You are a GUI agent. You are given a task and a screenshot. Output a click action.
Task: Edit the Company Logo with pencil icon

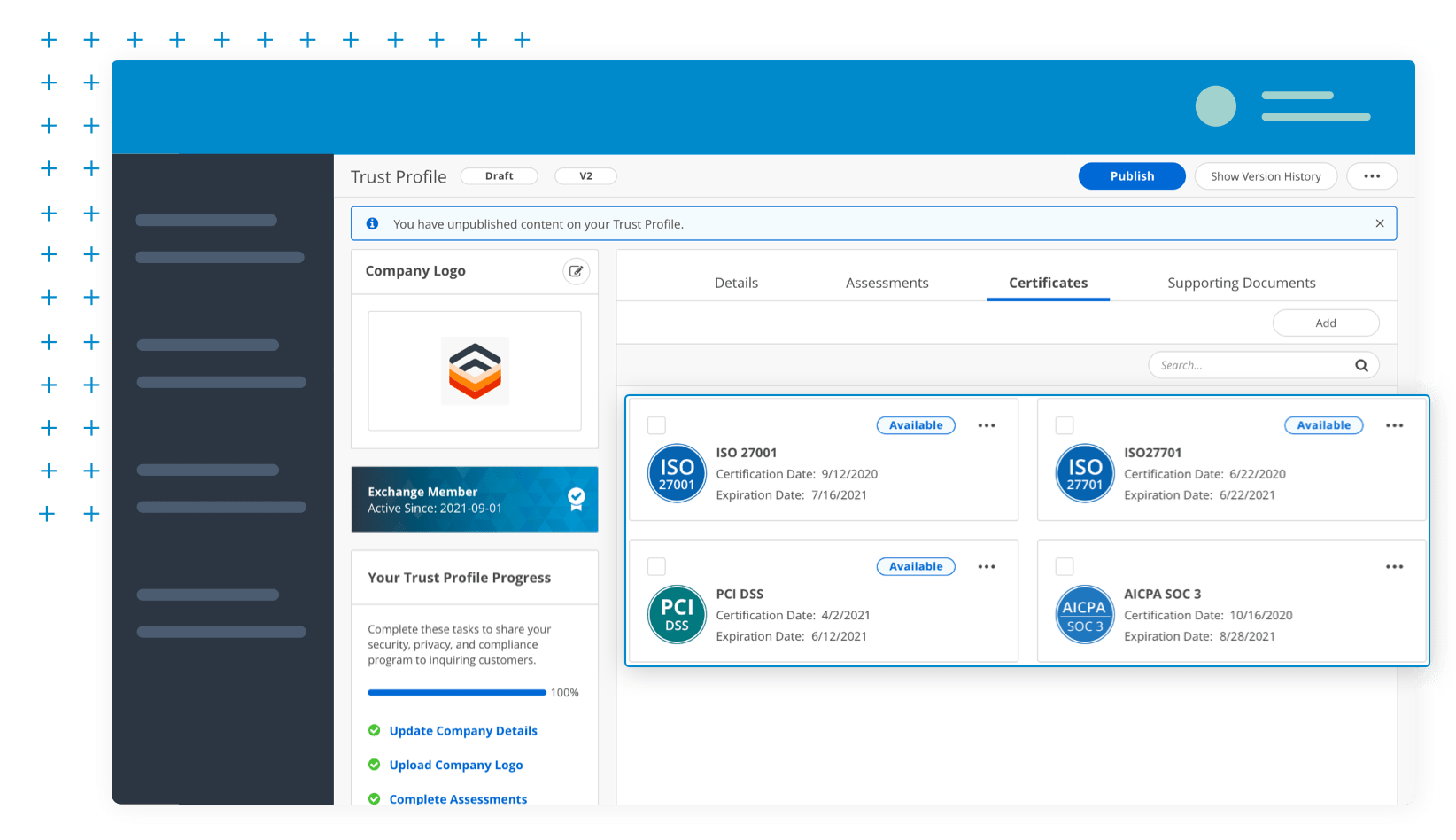pyautogui.click(x=577, y=271)
